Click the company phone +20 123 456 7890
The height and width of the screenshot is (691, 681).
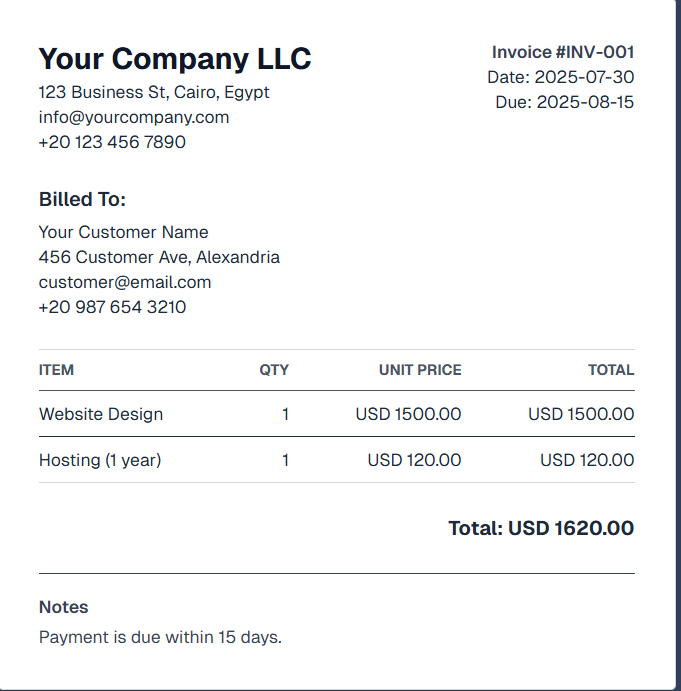coord(112,142)
